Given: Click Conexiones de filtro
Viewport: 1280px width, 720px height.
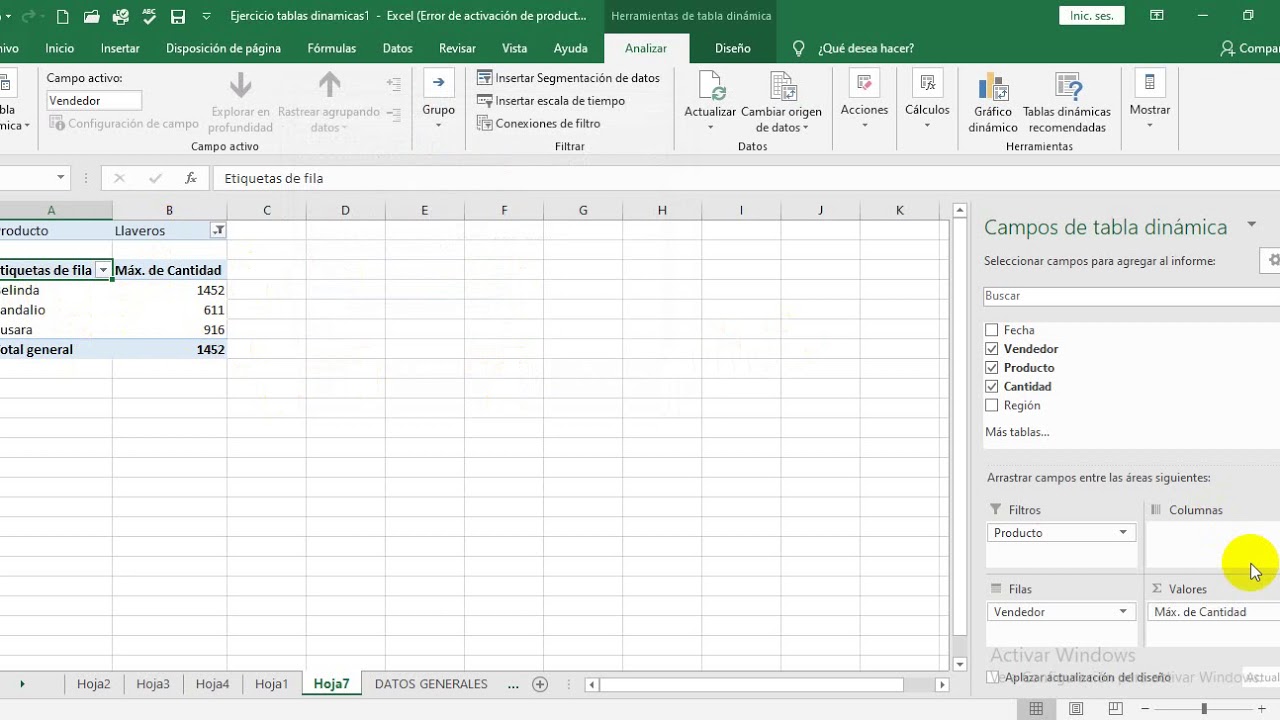Looking at the screenshot, I should tap(539, 124).
